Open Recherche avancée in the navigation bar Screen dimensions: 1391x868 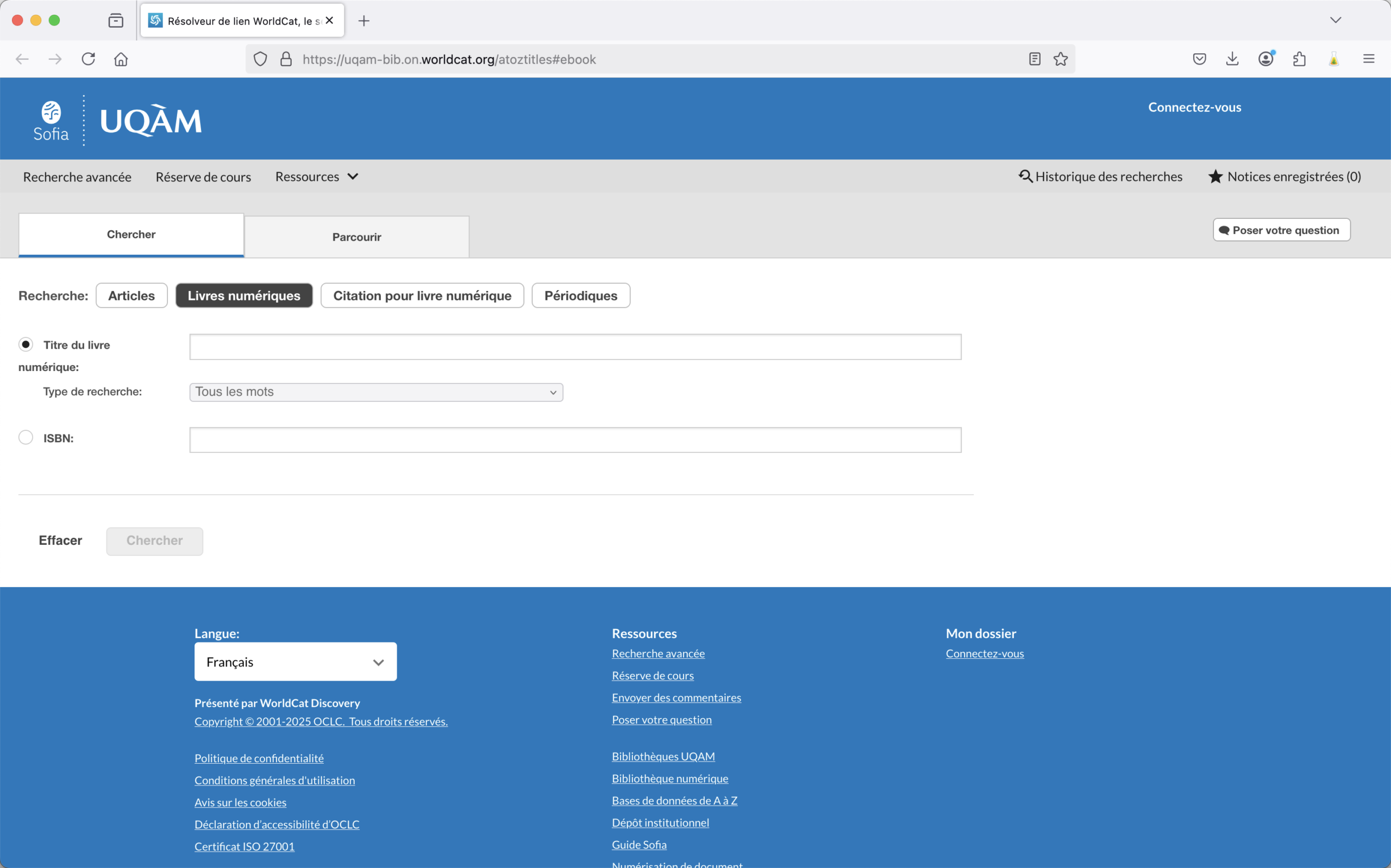[77, 177]
